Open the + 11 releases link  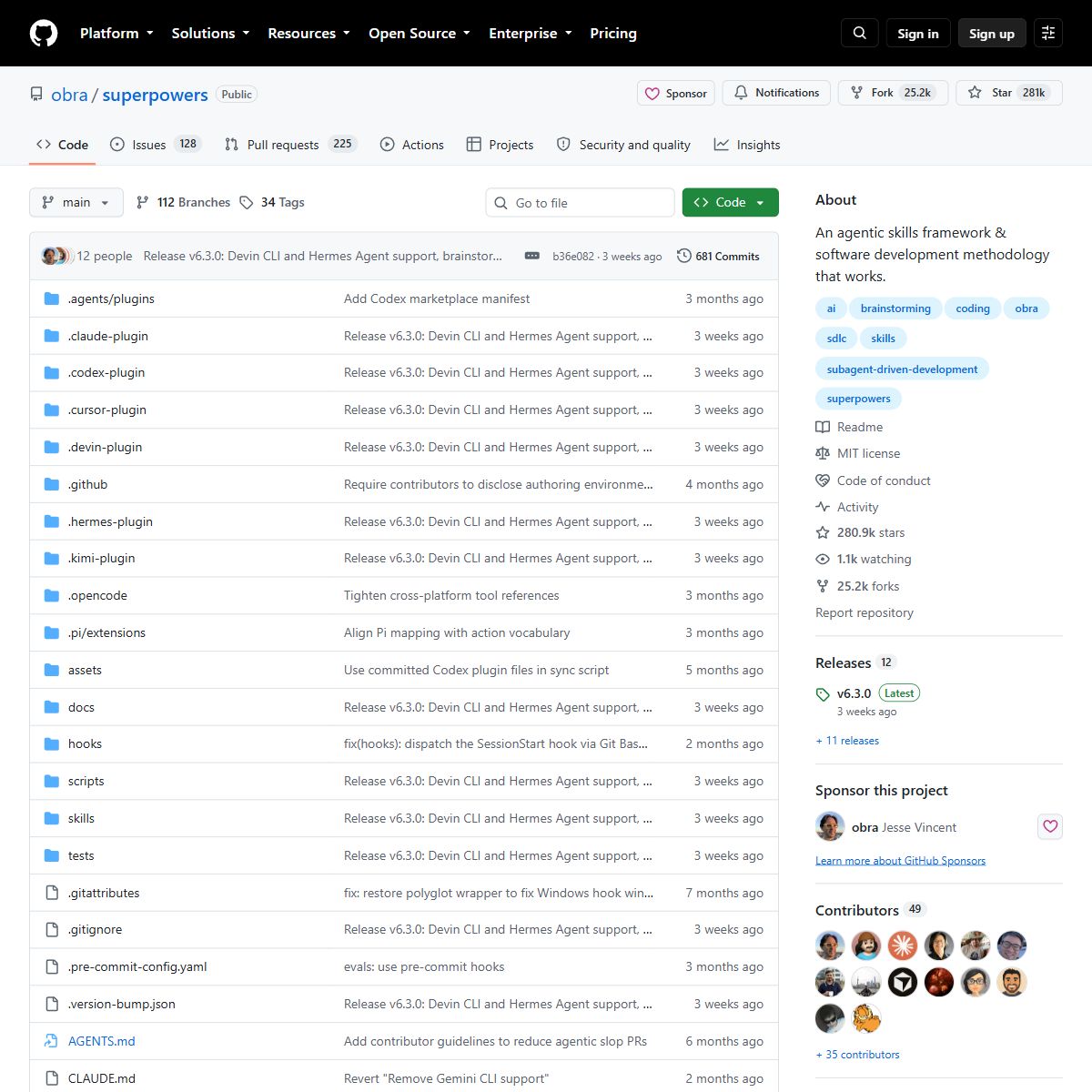847,741
